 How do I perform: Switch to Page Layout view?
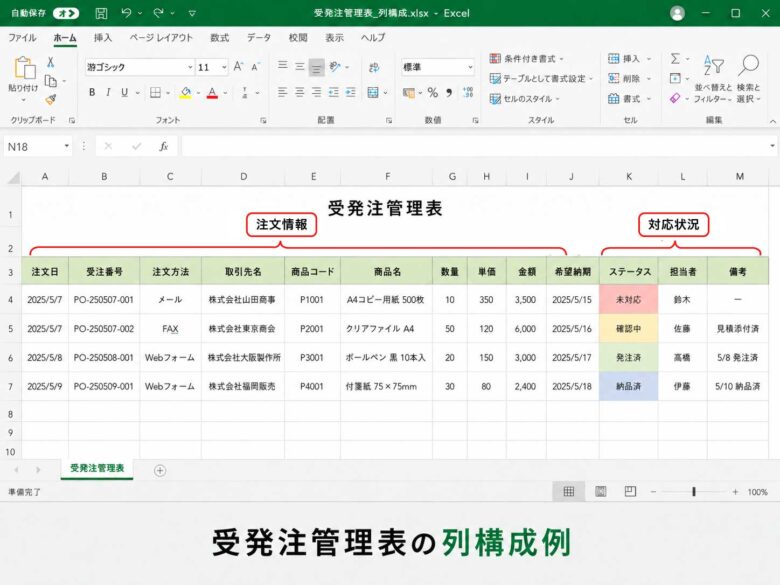click(x=601, y=491)
